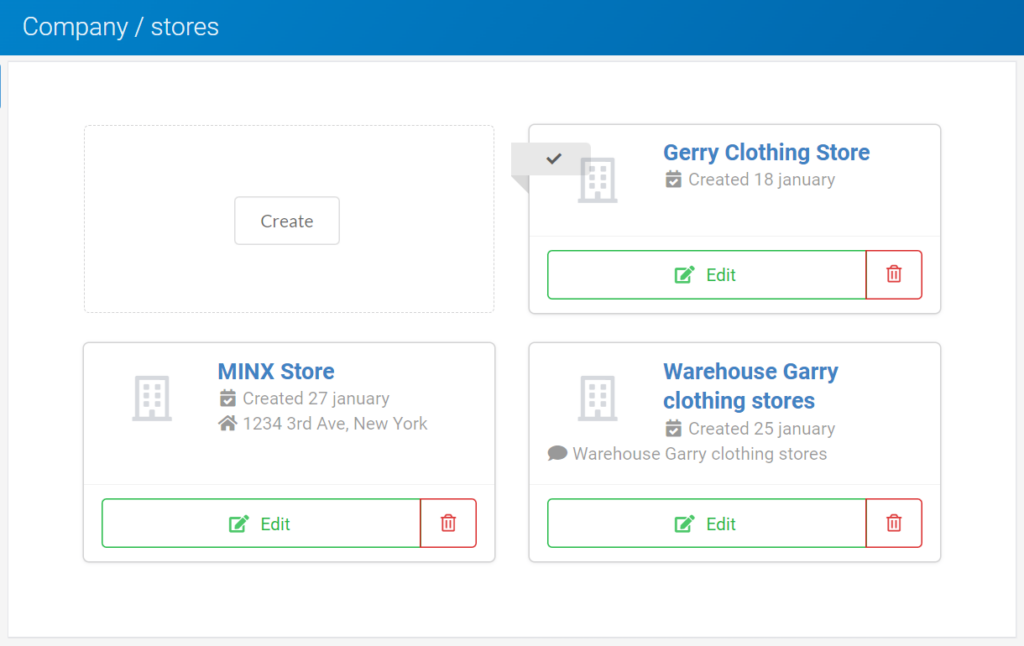Click the Warehouse Garry building icon

(x=598, y=398)
